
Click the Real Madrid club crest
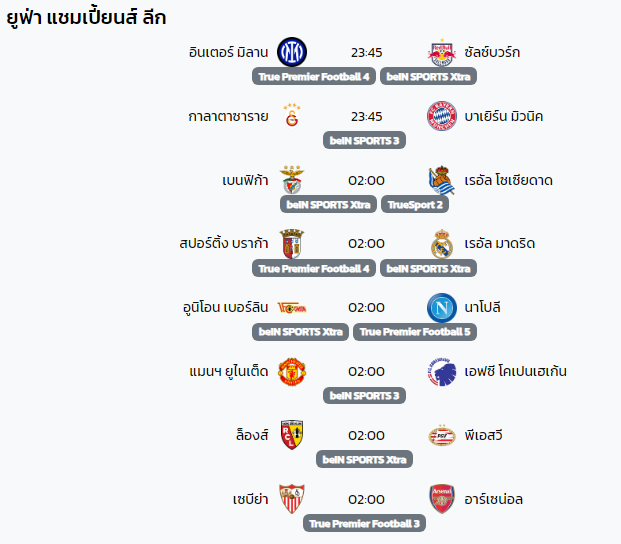point(441,244)
